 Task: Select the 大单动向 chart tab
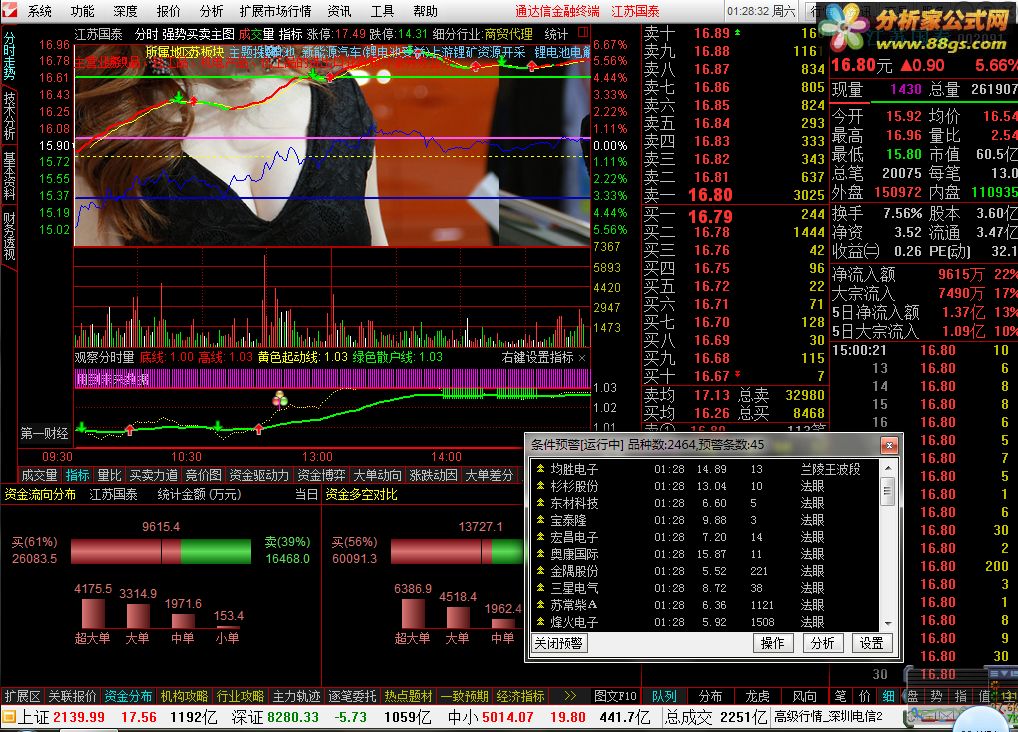377,475
